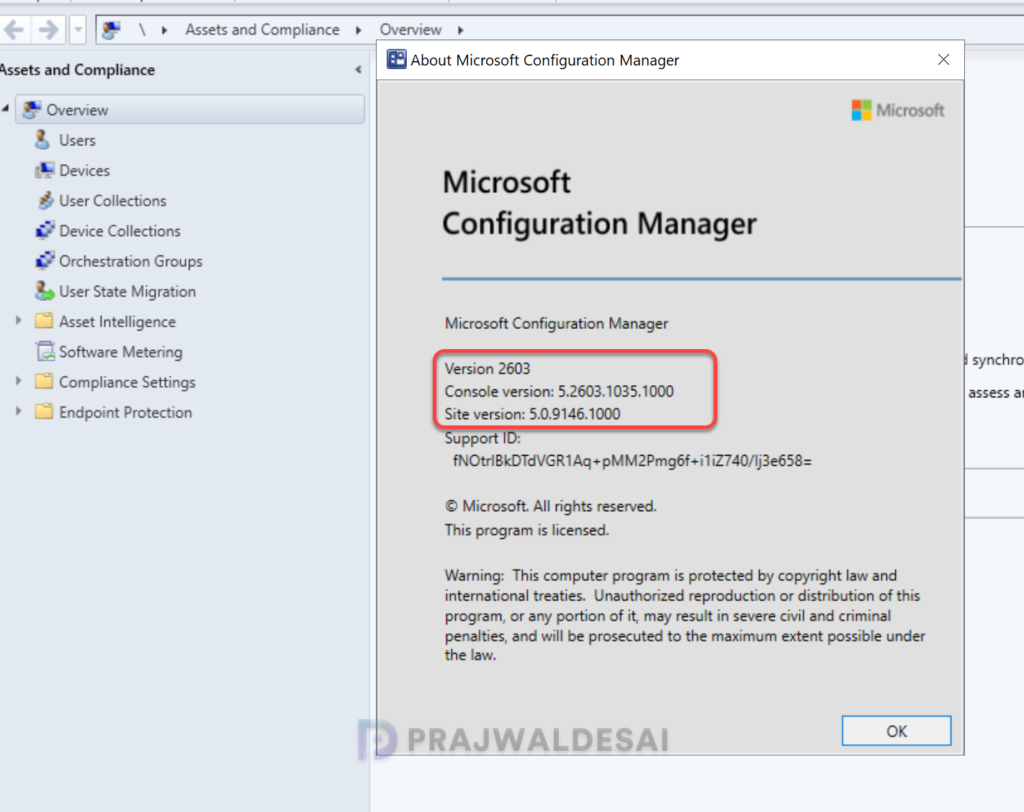This screenshot has width=1024, height=812.
Task: Click the Orchestration Groups icon
Action: (45, 260)
